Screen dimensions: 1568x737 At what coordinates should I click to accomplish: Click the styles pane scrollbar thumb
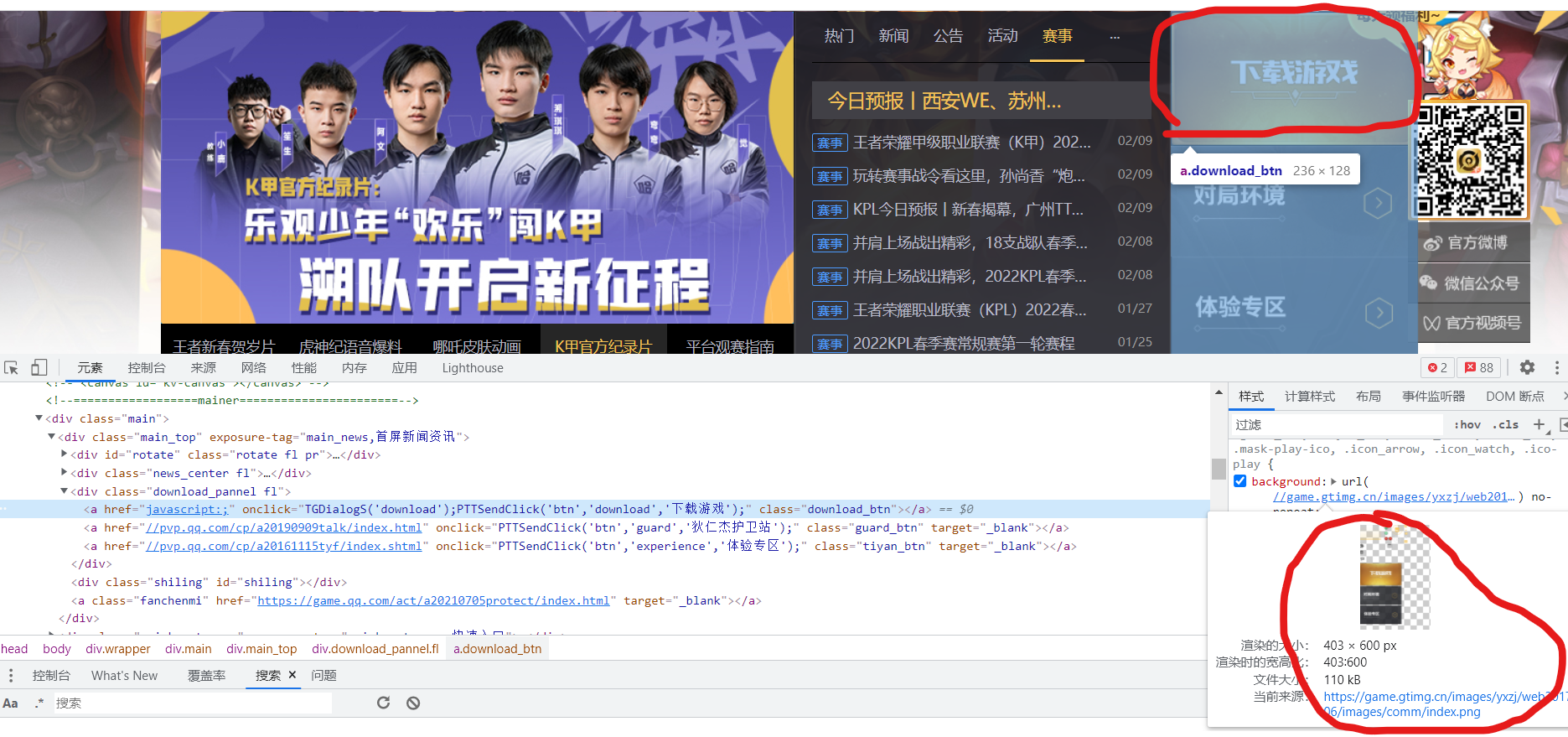[x=1219, y=469]
